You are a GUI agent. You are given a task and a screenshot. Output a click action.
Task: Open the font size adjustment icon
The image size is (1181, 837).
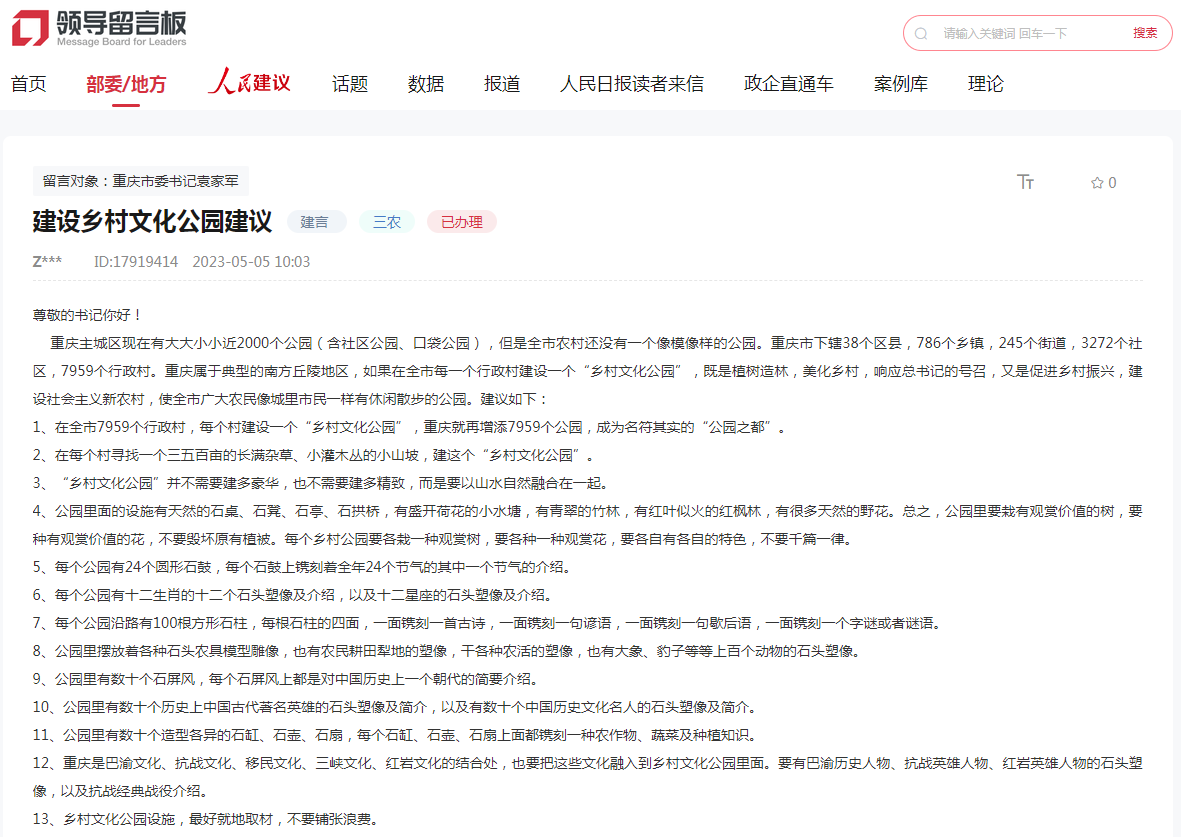(1025, 182)
